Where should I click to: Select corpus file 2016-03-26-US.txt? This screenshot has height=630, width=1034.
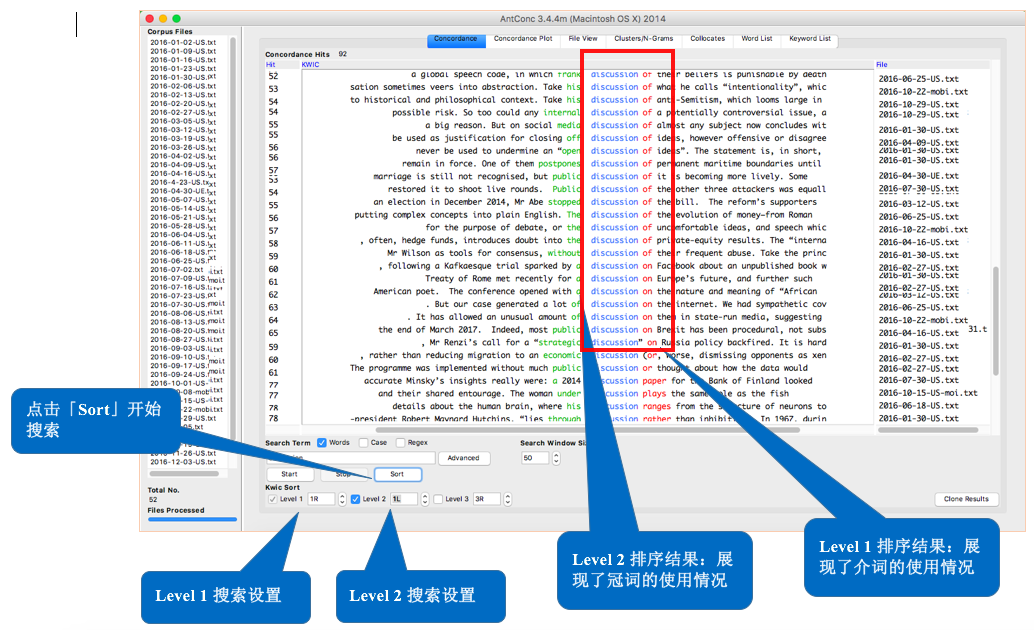(183, 147)
